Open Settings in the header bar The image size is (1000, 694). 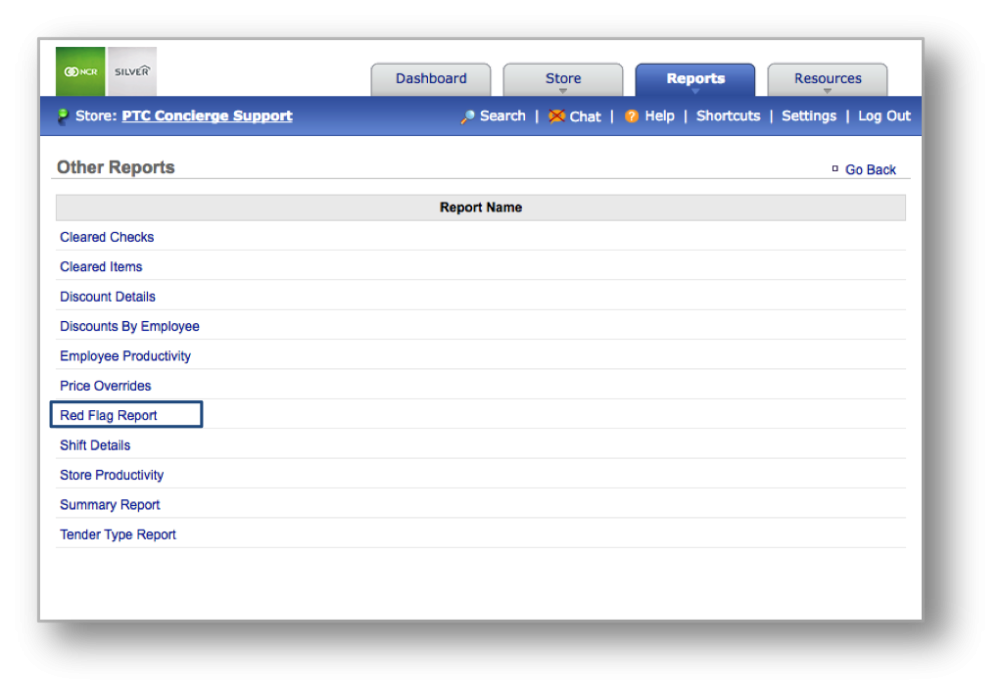click(x=809, y=116)
